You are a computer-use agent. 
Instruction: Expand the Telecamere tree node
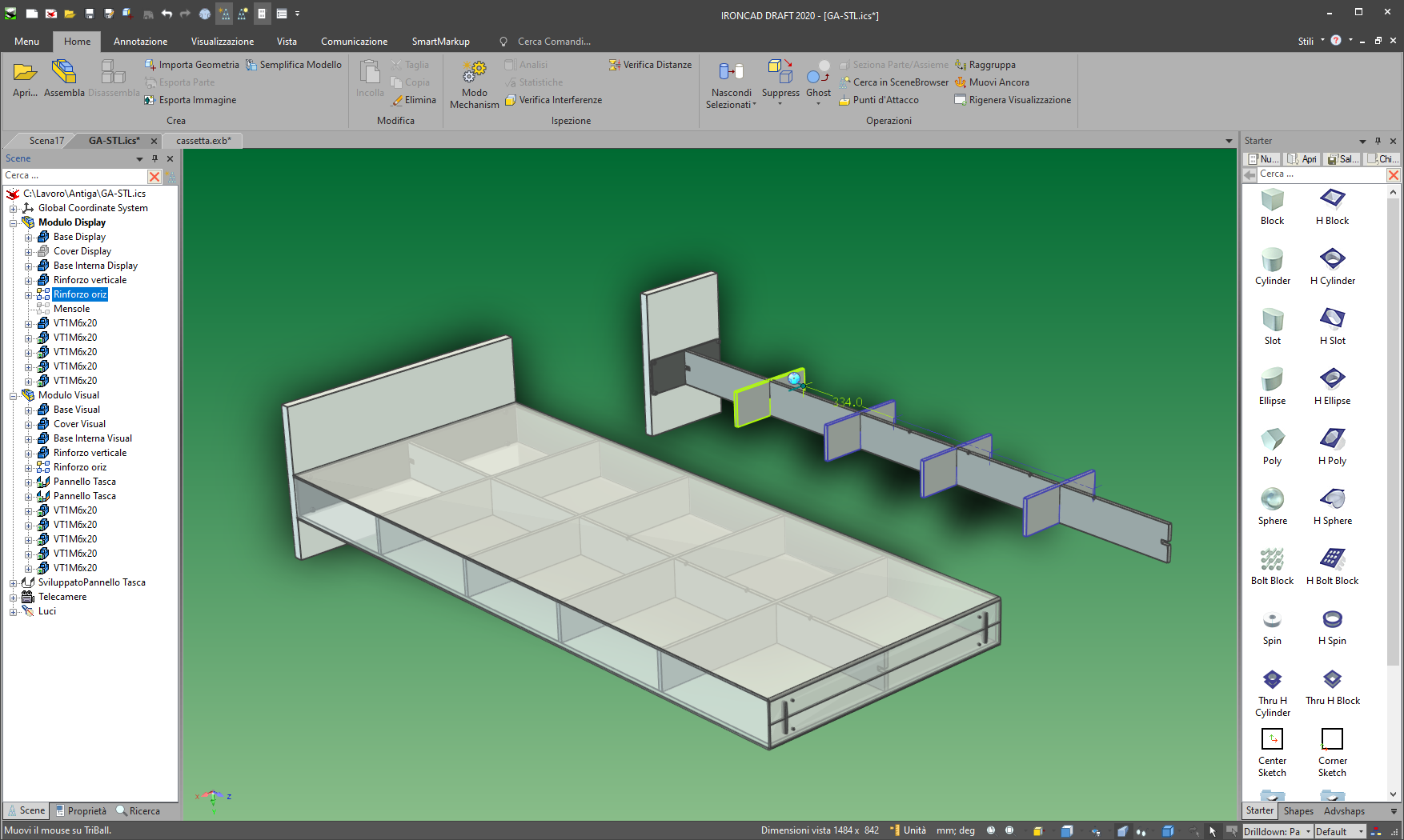14,598
